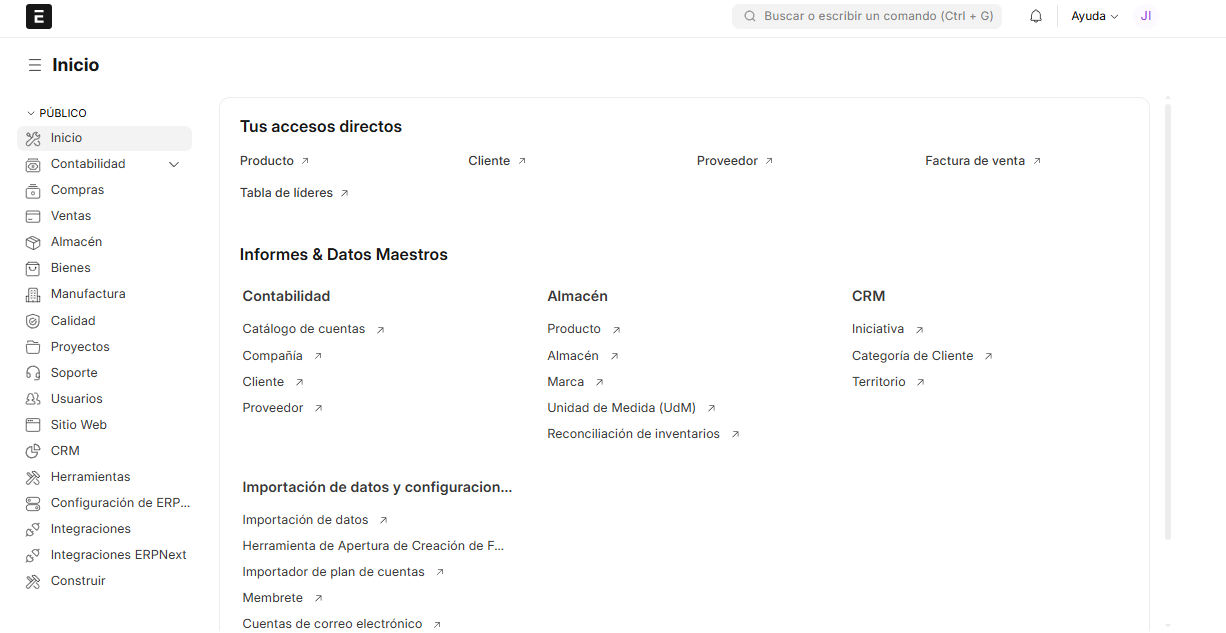
Task: Click the ERPNext logo icon
Action: pyautogui.click(x=38, y=17)
